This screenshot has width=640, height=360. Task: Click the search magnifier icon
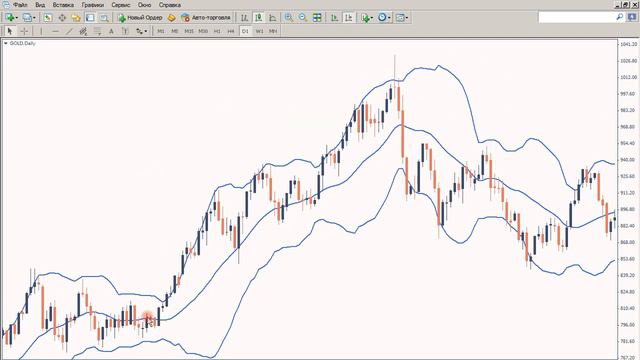click(x=620, y=17)
